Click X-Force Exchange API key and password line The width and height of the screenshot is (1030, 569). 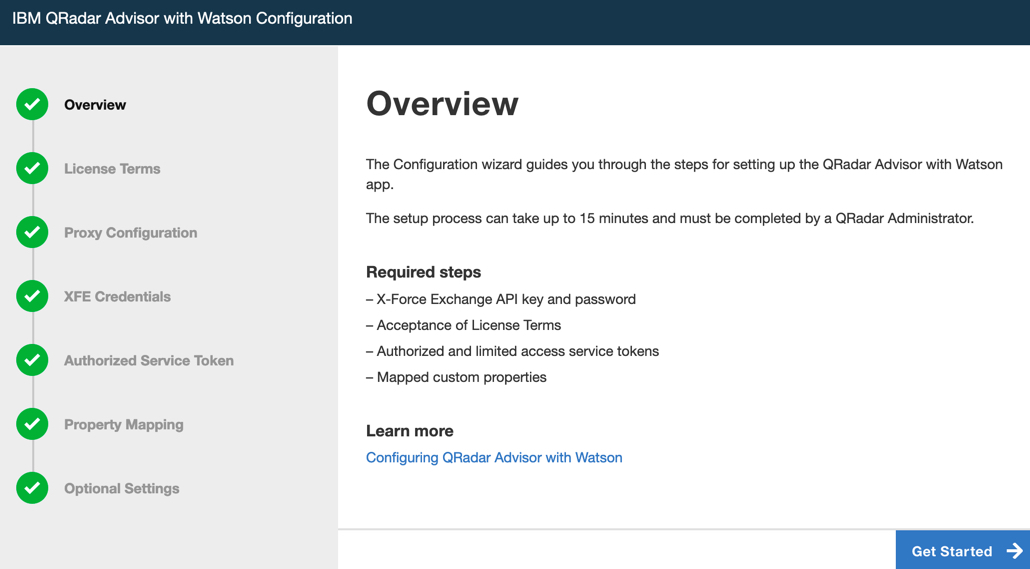501,300
